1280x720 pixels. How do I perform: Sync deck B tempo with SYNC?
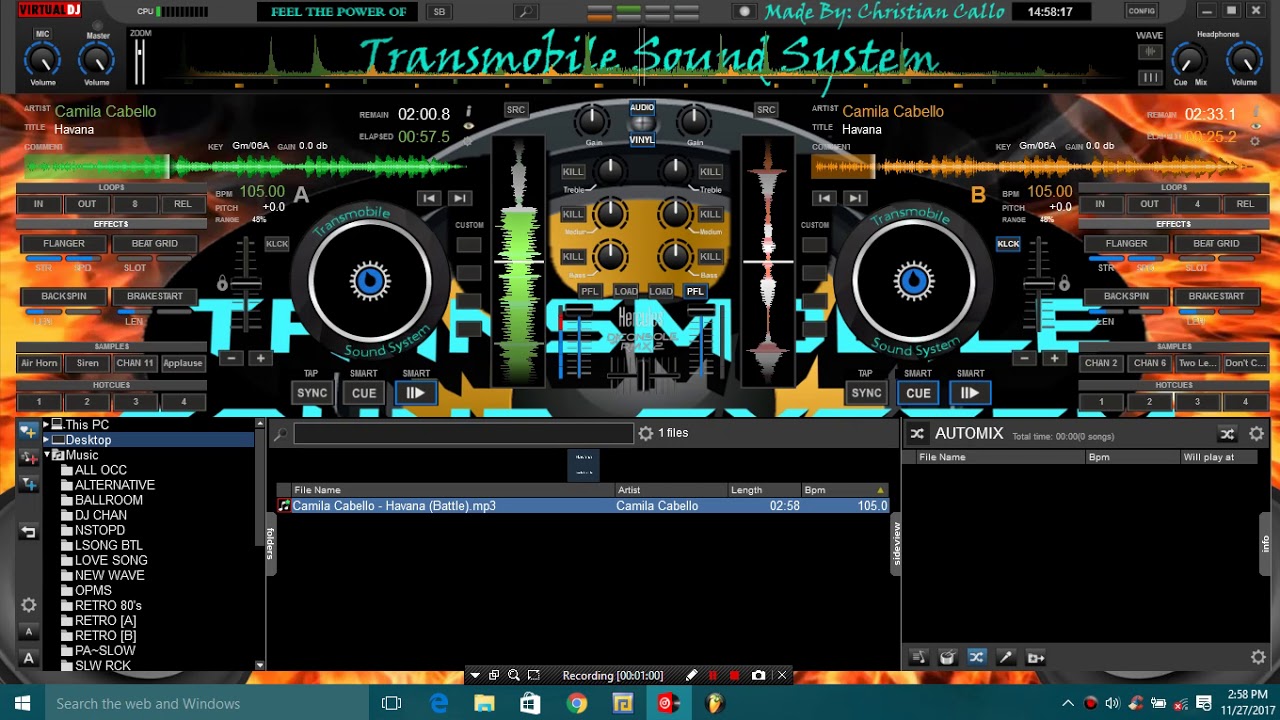(x=866, y=393)
